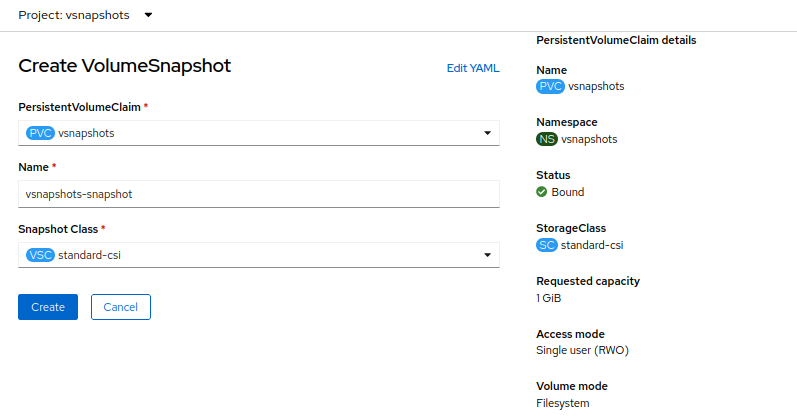Open the standard-csi StorageClass link
797x419 pixels.
pos(592,245)
